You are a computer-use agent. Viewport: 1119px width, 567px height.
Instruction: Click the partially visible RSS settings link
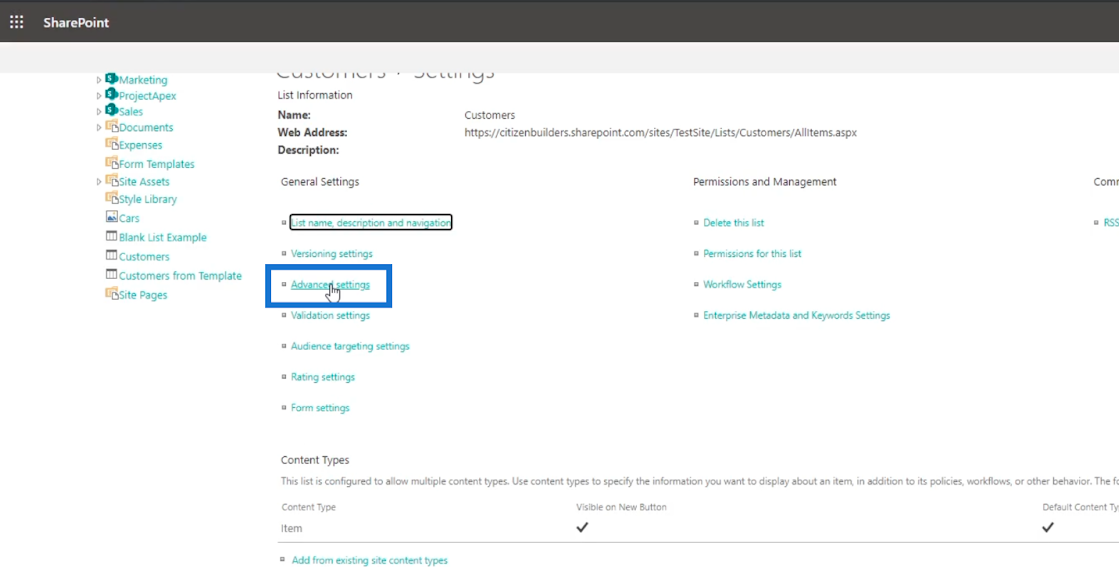[x=1111, y=223]
